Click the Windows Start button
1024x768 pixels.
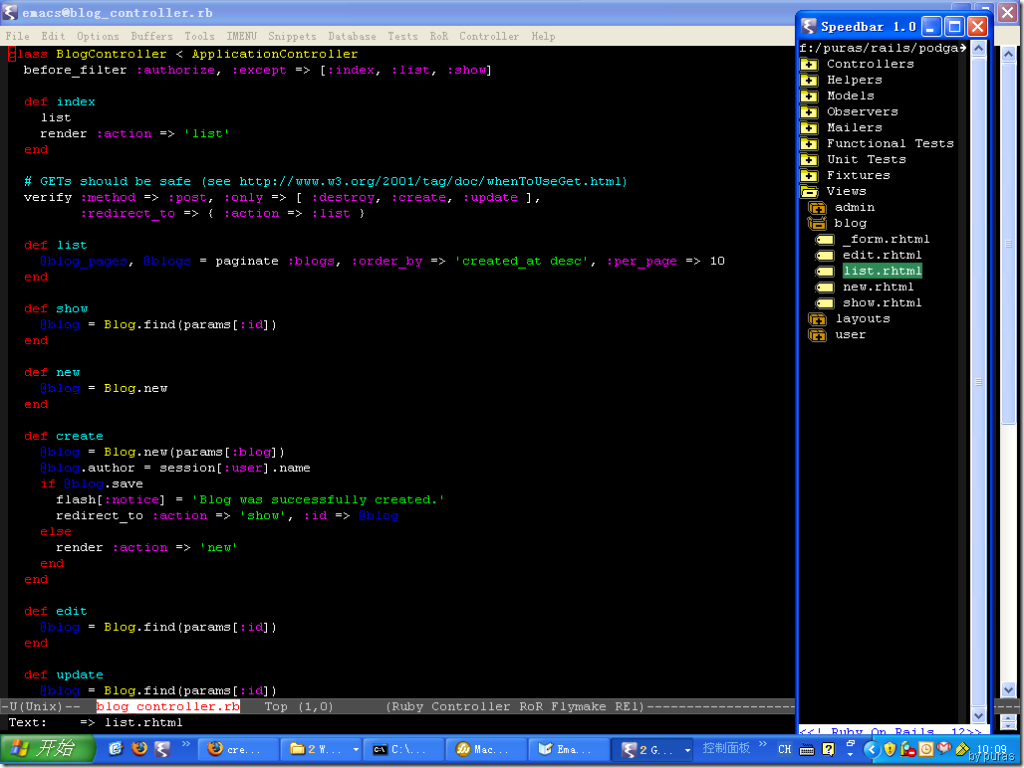[x=47, y=748]
